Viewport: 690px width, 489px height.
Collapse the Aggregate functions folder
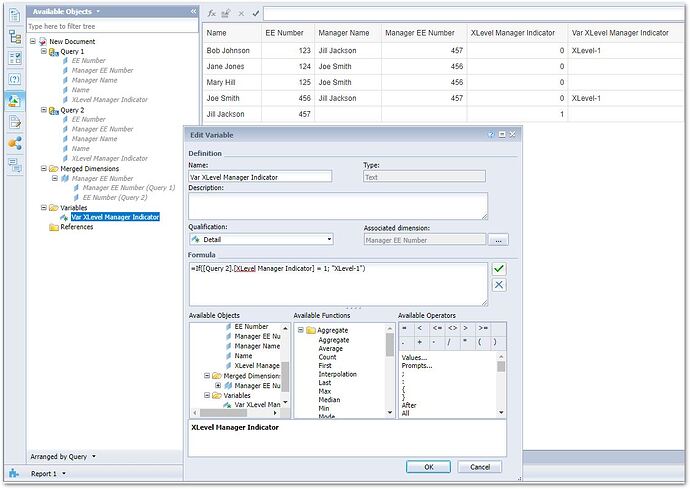click(301, 330)
